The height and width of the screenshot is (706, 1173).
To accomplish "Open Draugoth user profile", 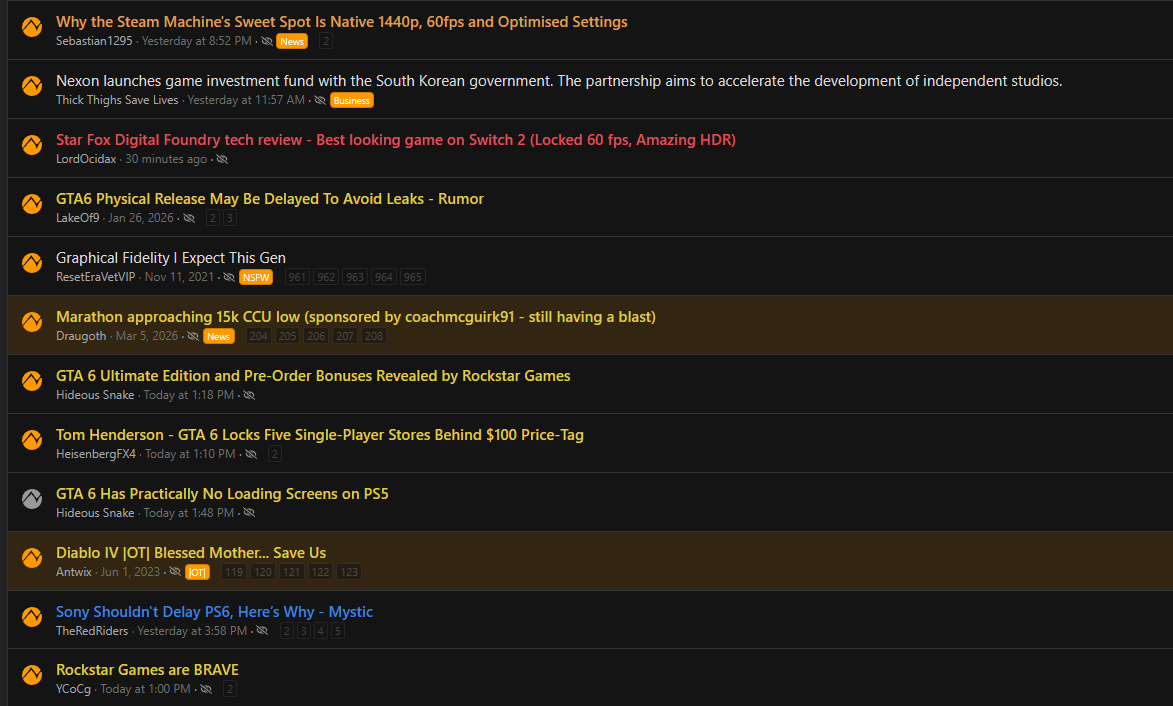I will click(81, 337).
